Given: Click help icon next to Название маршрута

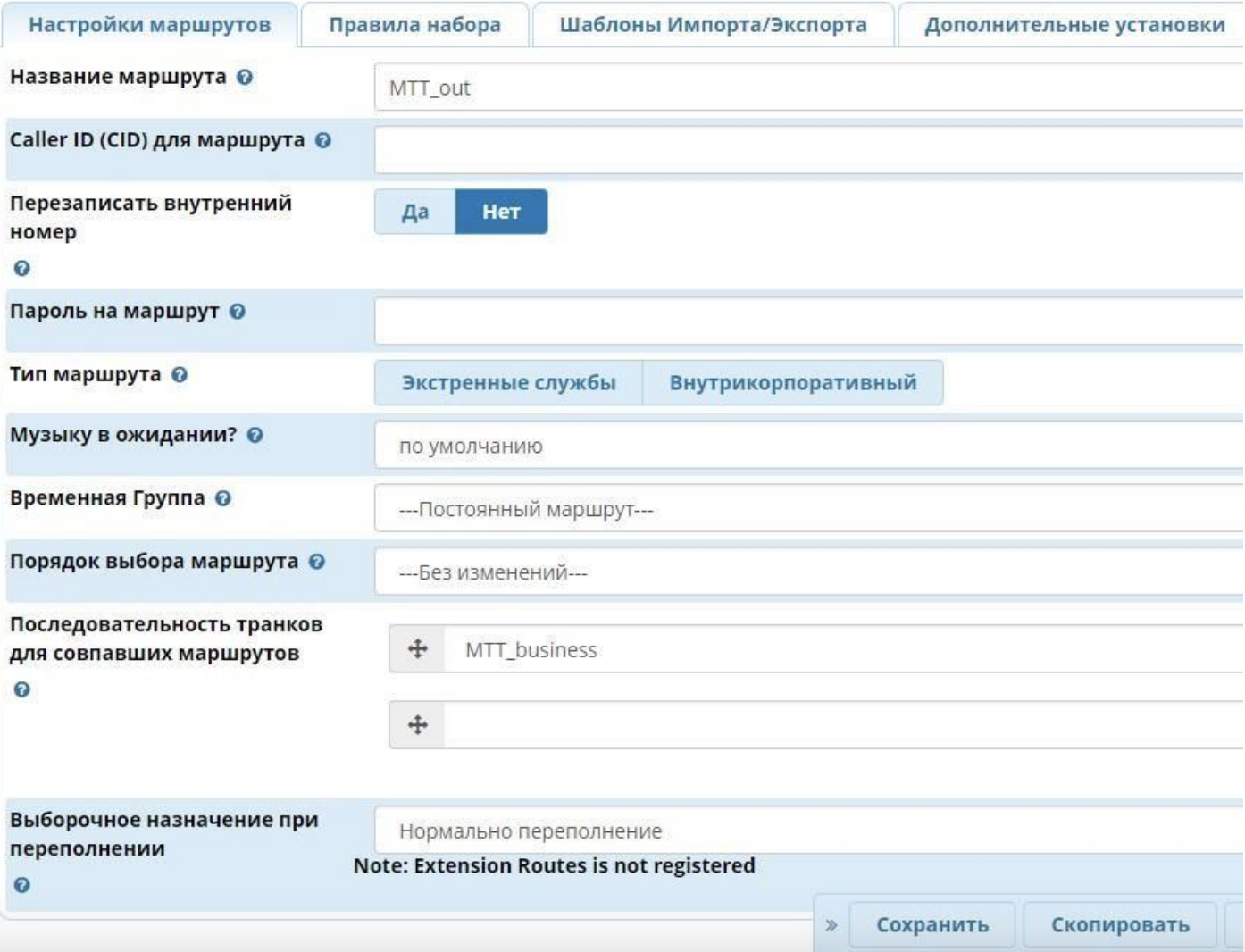Looking at the screenshot, I should 245,78.
